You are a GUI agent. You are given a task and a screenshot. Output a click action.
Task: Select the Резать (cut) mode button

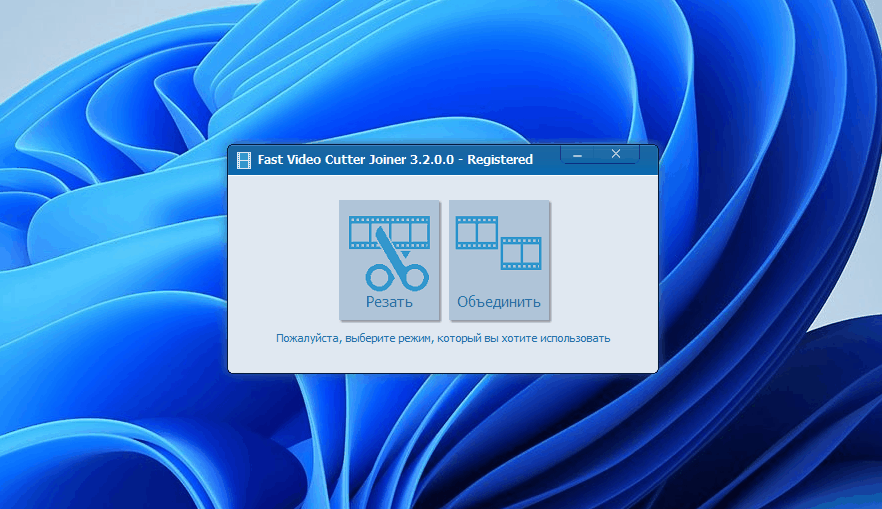coord(389,260)
